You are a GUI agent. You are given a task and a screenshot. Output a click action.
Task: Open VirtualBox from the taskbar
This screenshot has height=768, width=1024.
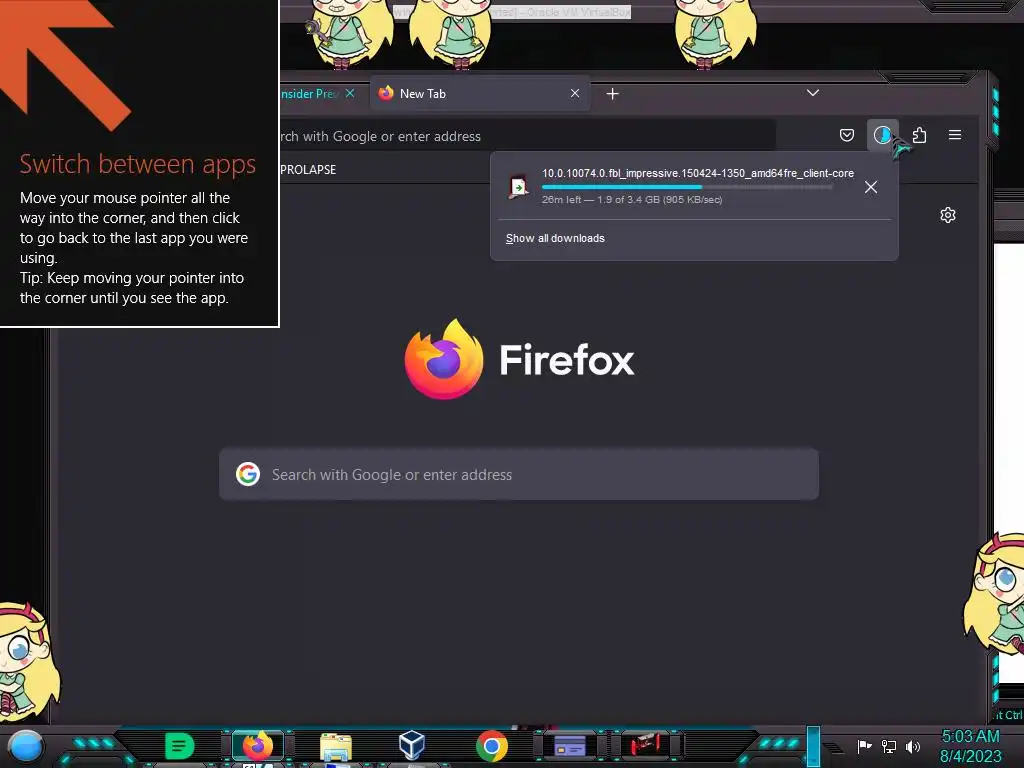click(412, 745)
